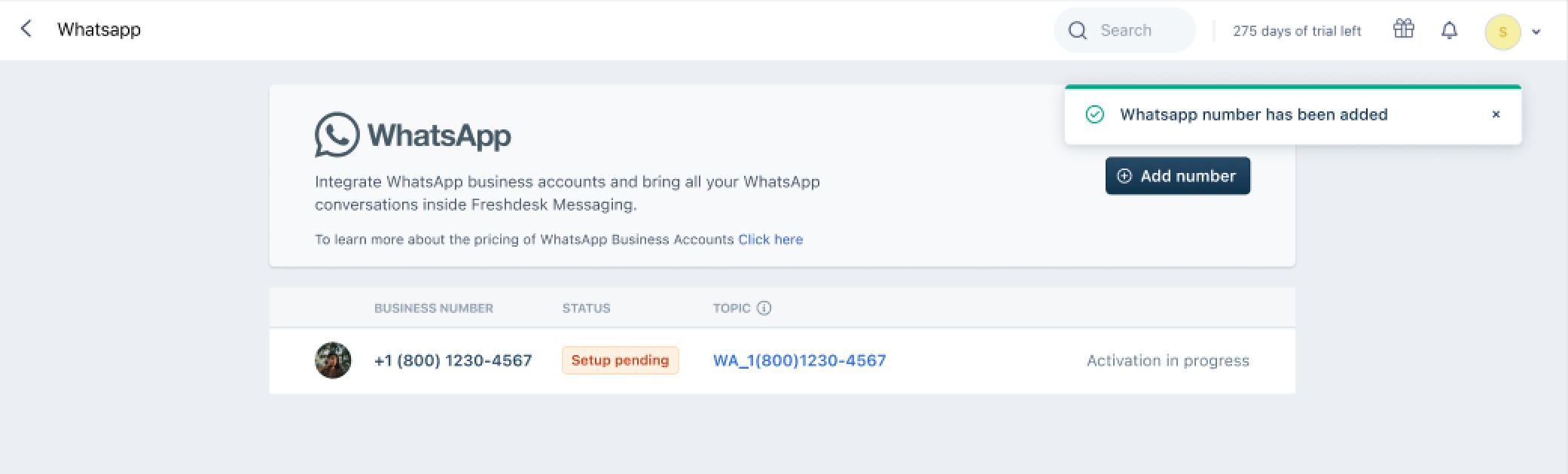This screenshot has height=474, width=1568.
Task: Click the yellow user avatar
Action: click(1502, 32)
